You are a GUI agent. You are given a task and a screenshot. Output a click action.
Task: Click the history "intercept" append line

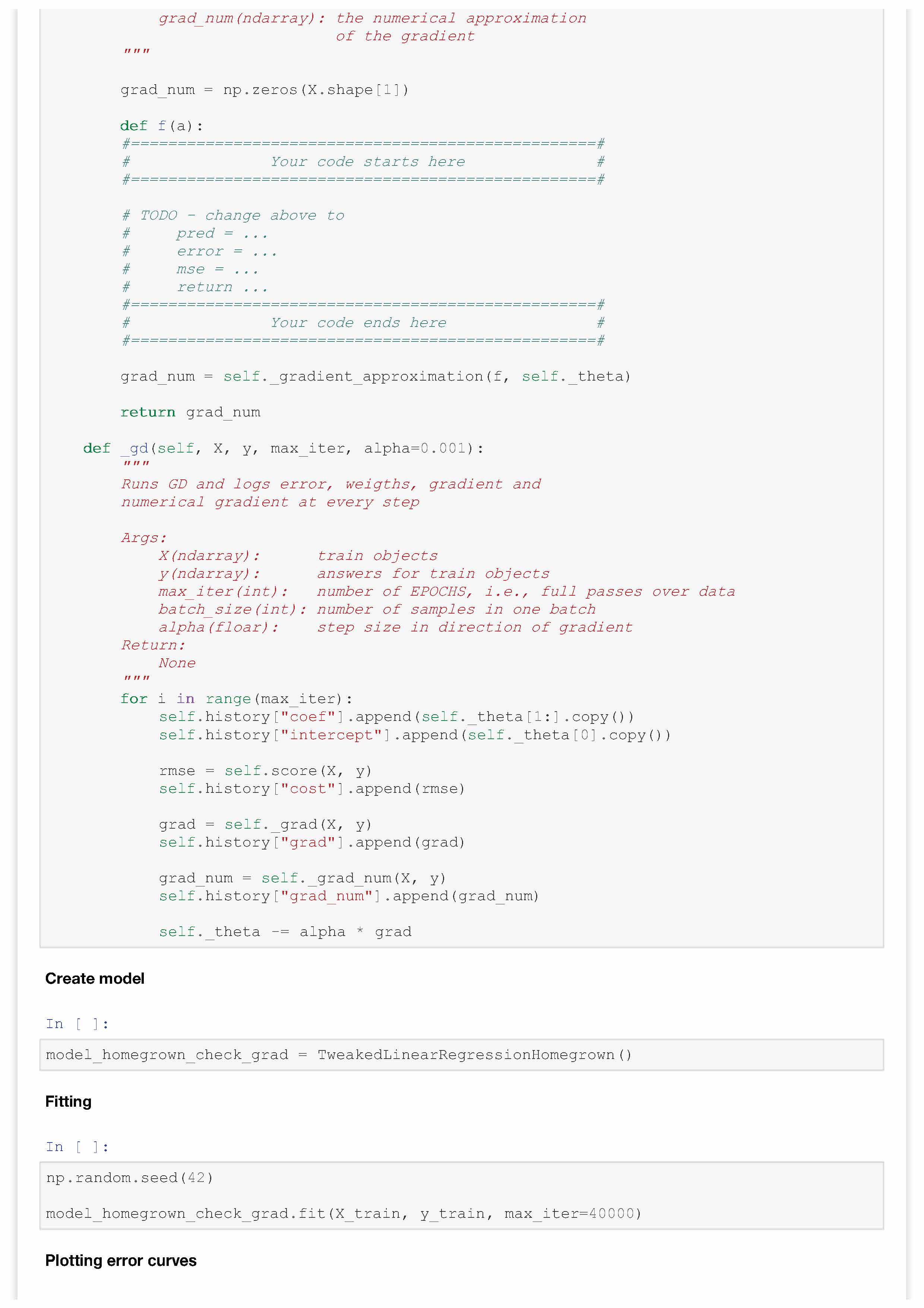point(414,735)
